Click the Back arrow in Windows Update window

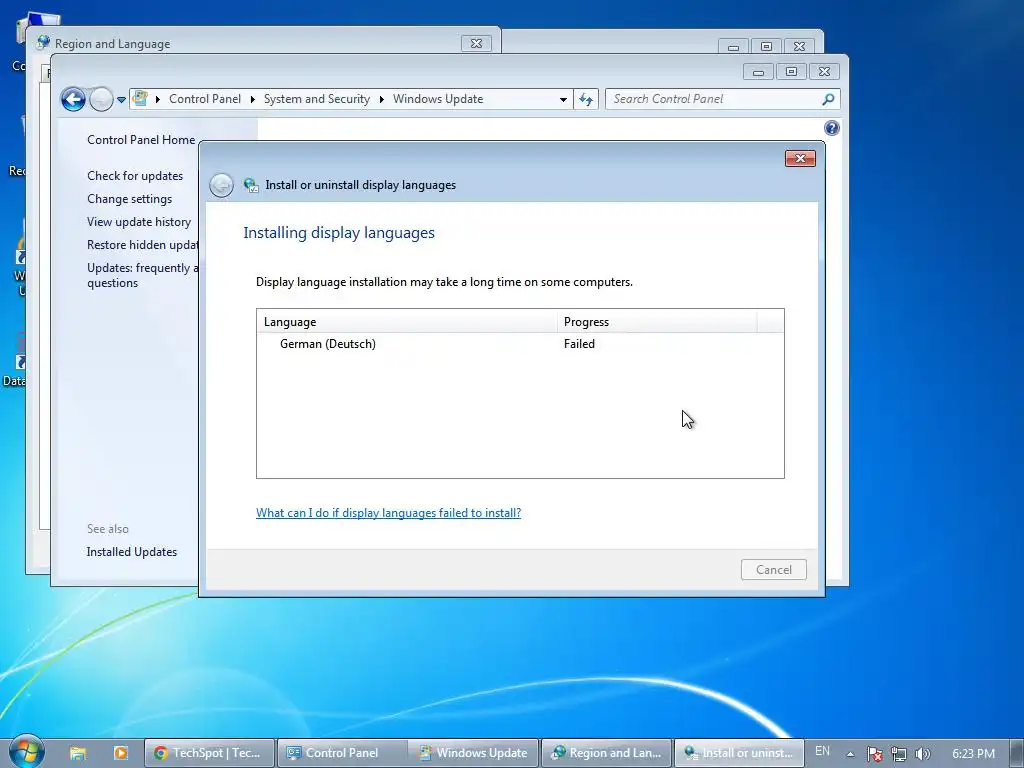73,99
